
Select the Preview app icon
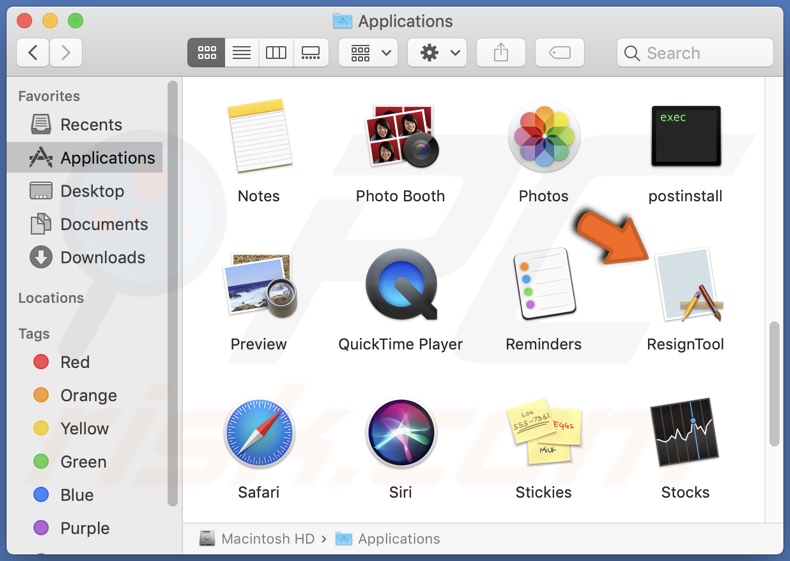pos(260,285)
